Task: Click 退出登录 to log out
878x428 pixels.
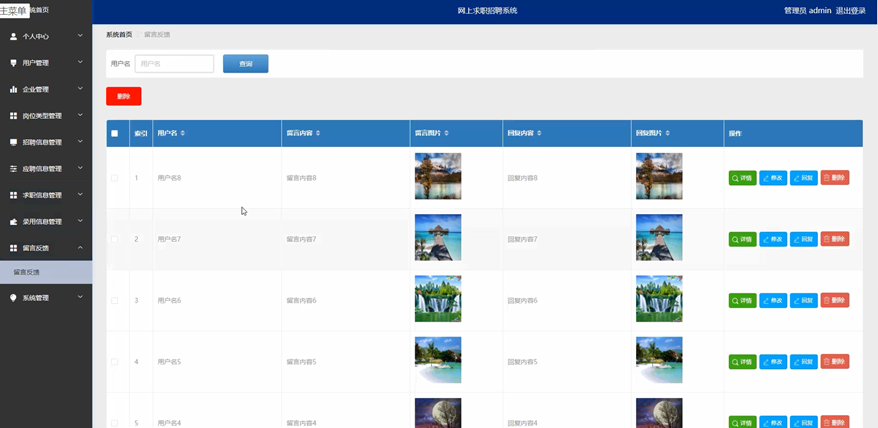Action: click(x=851, y=11)
